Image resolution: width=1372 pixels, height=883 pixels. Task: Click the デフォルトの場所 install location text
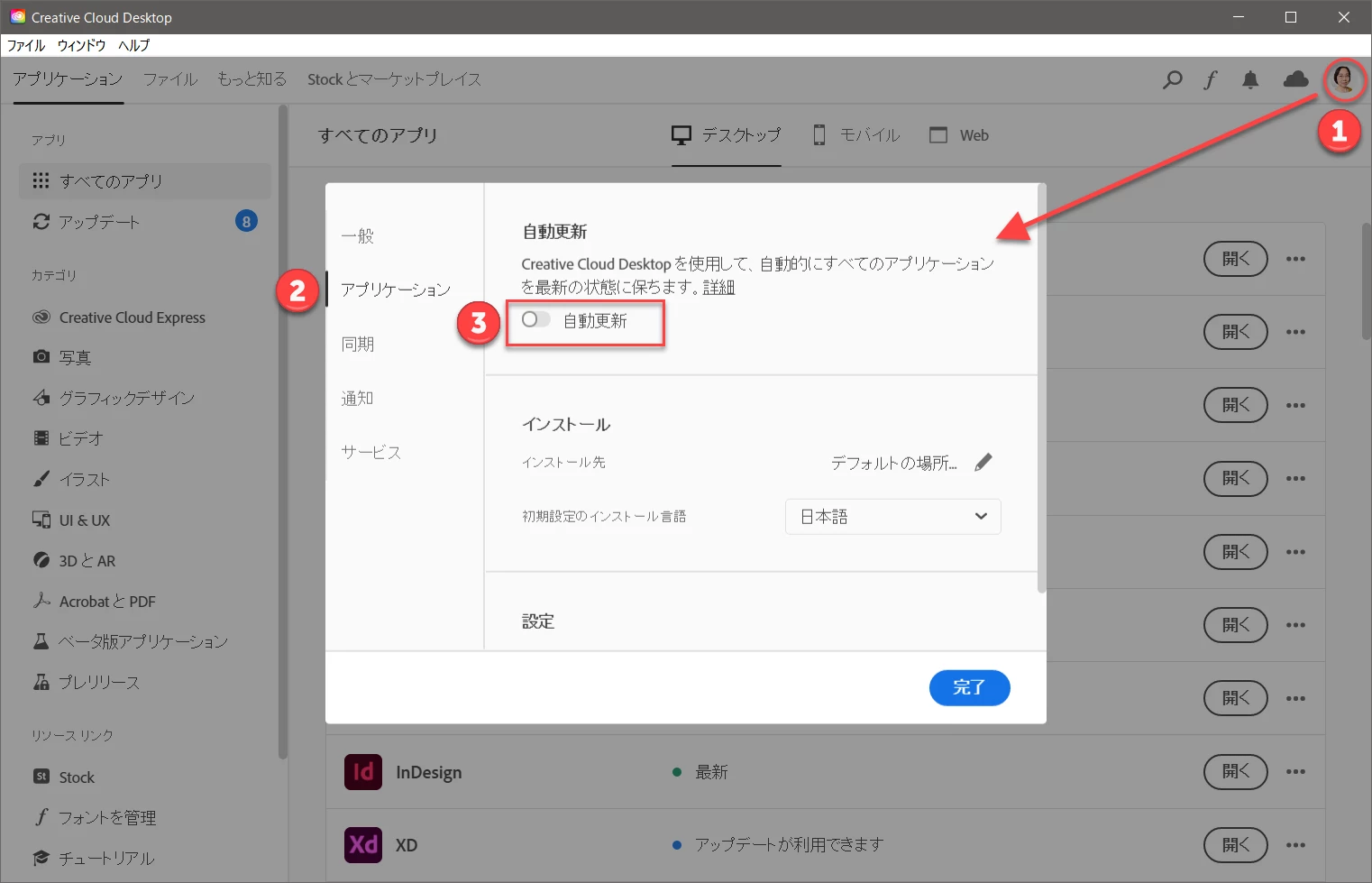[893, 463]
